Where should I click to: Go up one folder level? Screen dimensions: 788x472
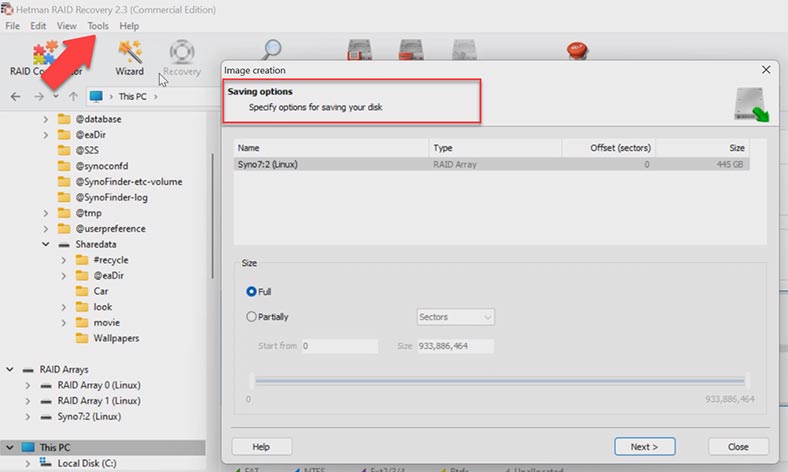pos(73,97)
